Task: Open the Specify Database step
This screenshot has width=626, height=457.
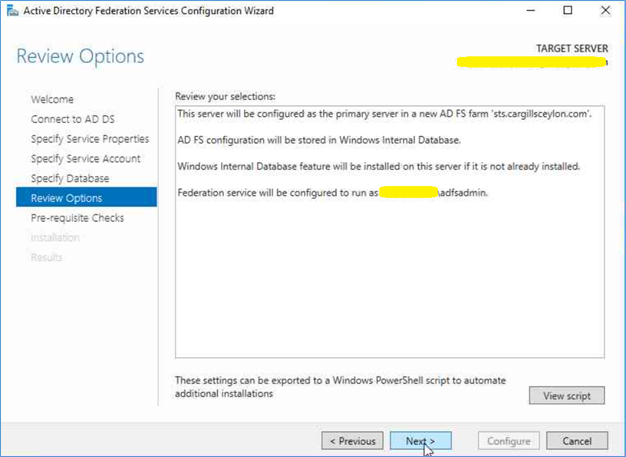Action: coord(70,178)
